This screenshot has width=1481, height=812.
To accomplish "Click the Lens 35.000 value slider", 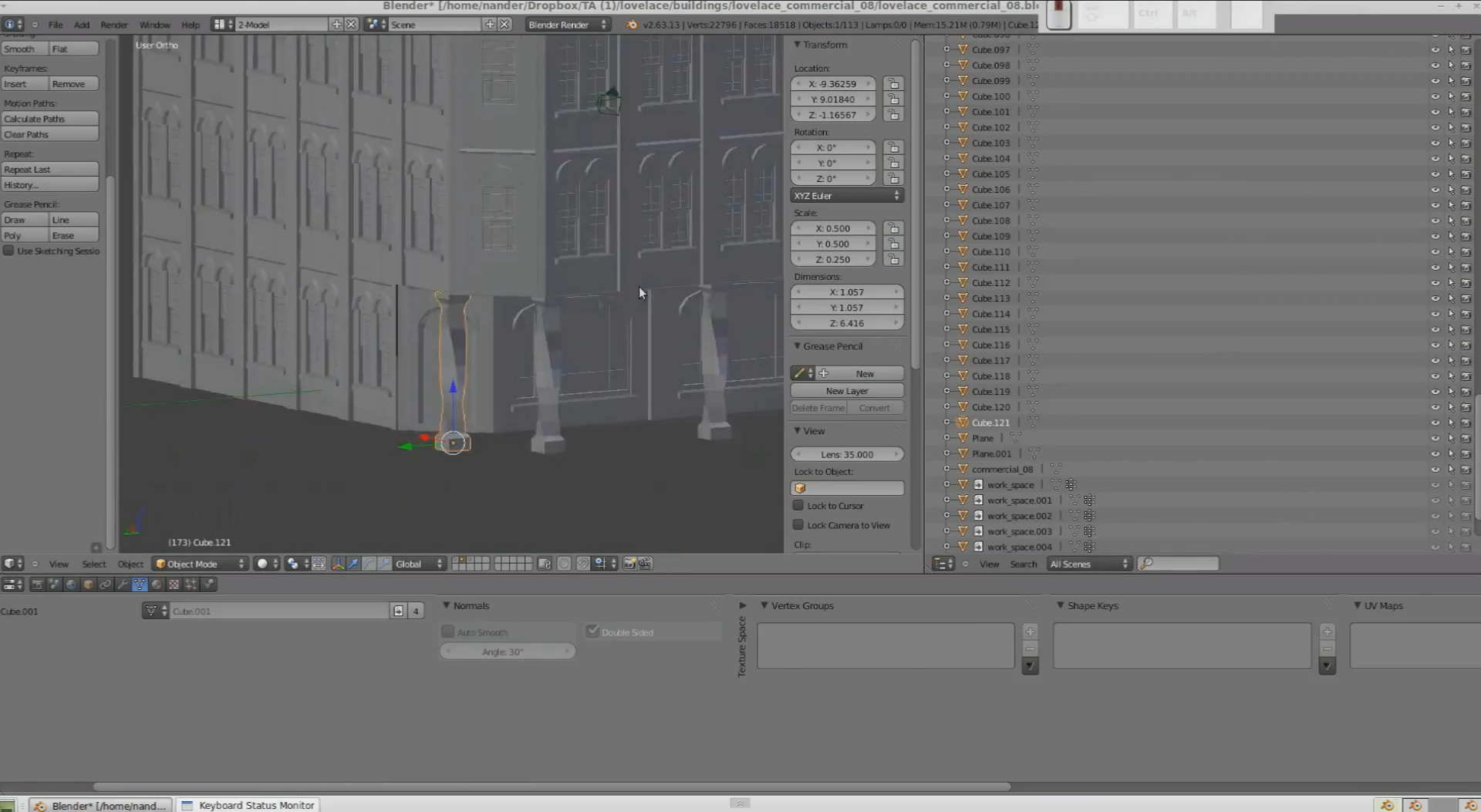I will click(846, 454).
